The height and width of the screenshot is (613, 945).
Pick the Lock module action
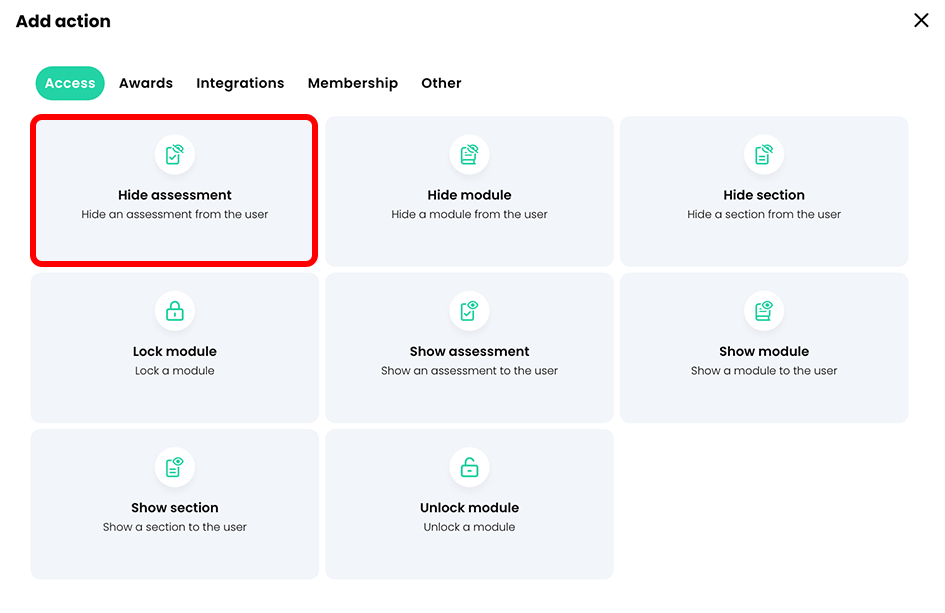174,347
